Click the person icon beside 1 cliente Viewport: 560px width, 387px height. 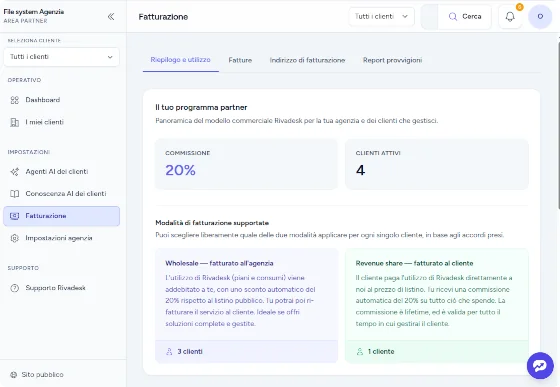pyautogui.click(x=360, y=352)
